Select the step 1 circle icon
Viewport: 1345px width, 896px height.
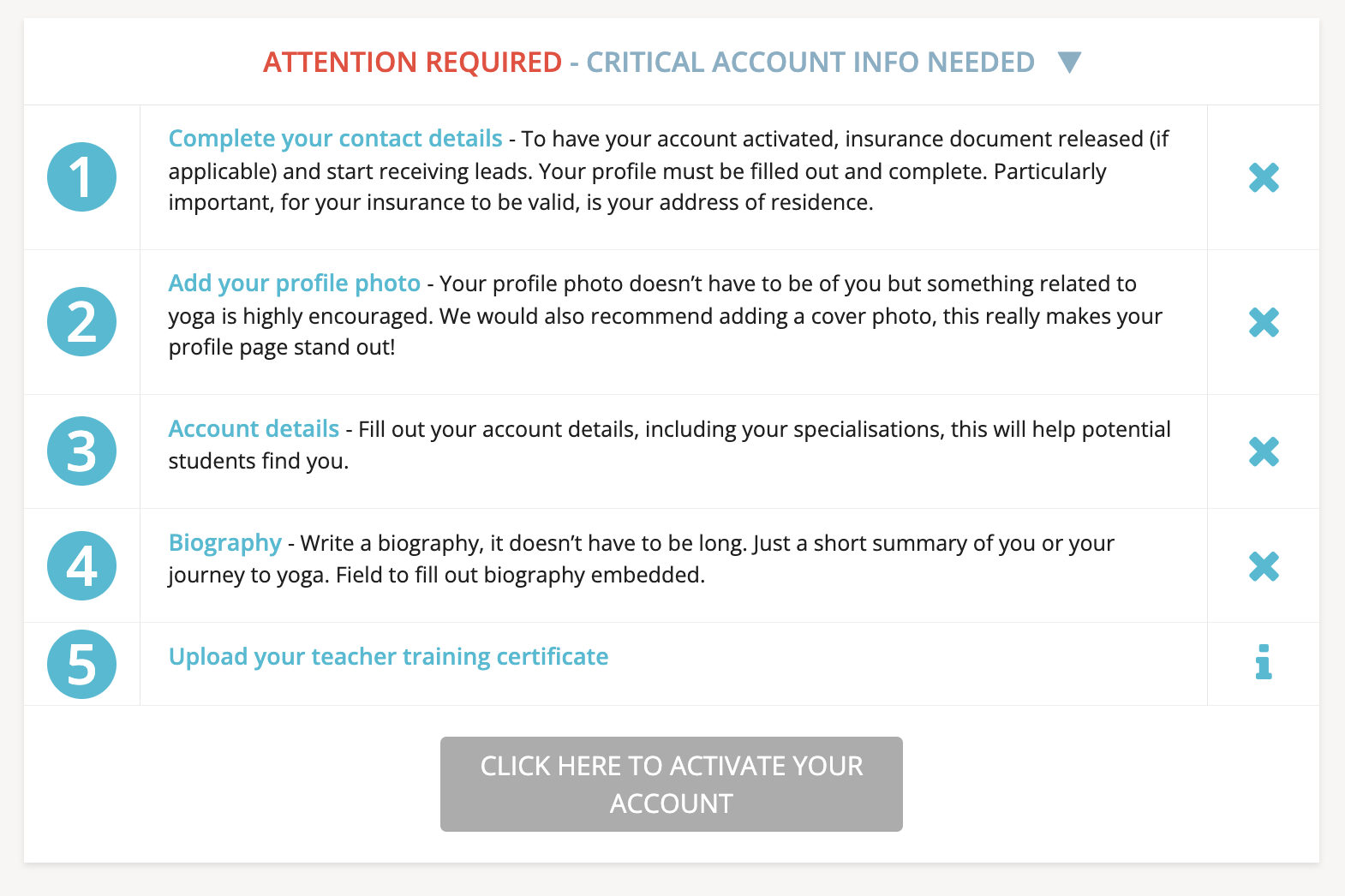(x=81, y=176)
